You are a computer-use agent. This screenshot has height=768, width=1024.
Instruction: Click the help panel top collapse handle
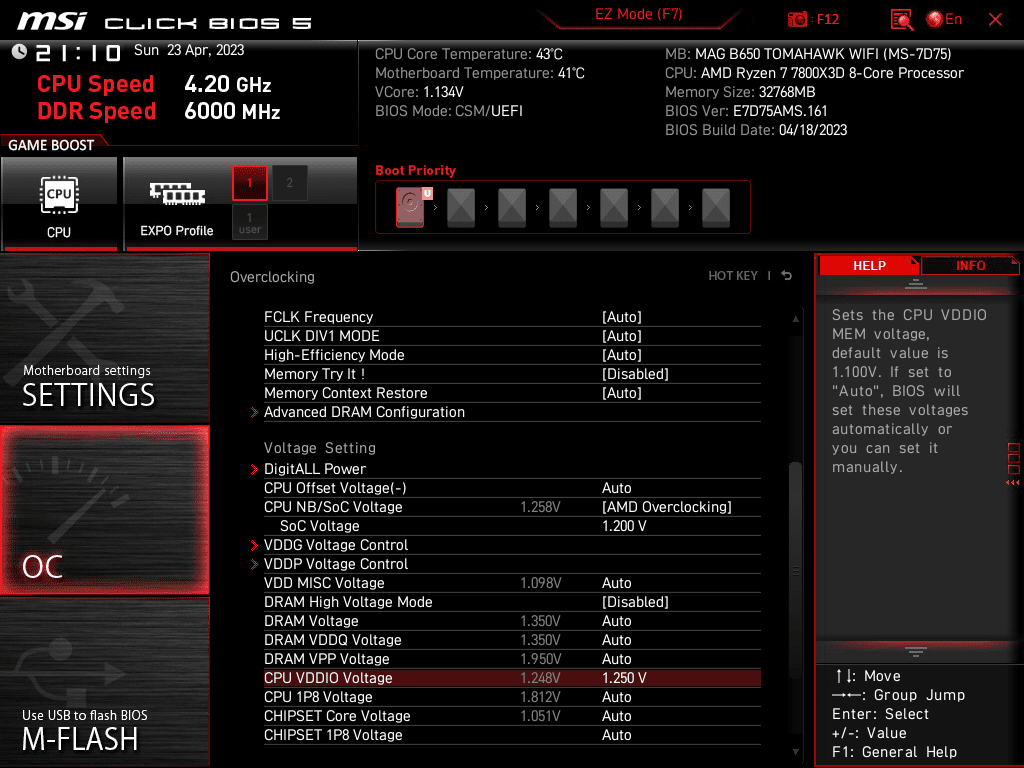tap(916, 284)
